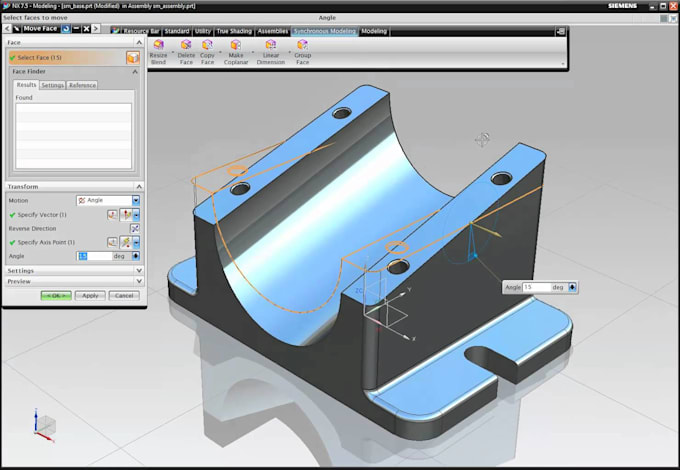The width and height of the screenshot is (680, 470).
Task: Open the Motion type dropdown
Action: click(136, 200)
